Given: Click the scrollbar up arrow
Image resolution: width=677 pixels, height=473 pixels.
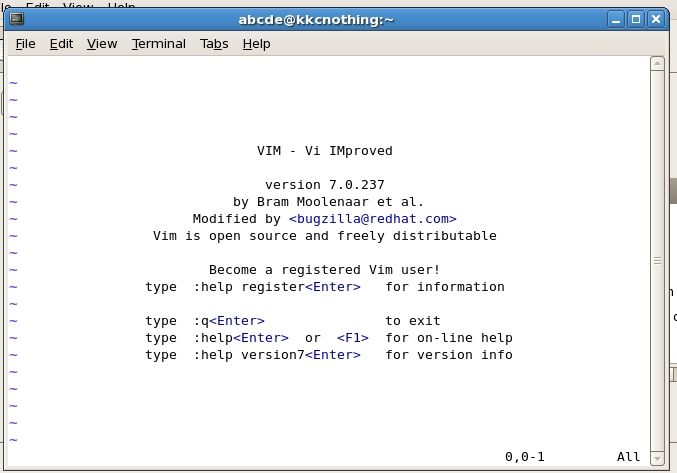Looking at the screenshot, I should (x=657, y=64).
